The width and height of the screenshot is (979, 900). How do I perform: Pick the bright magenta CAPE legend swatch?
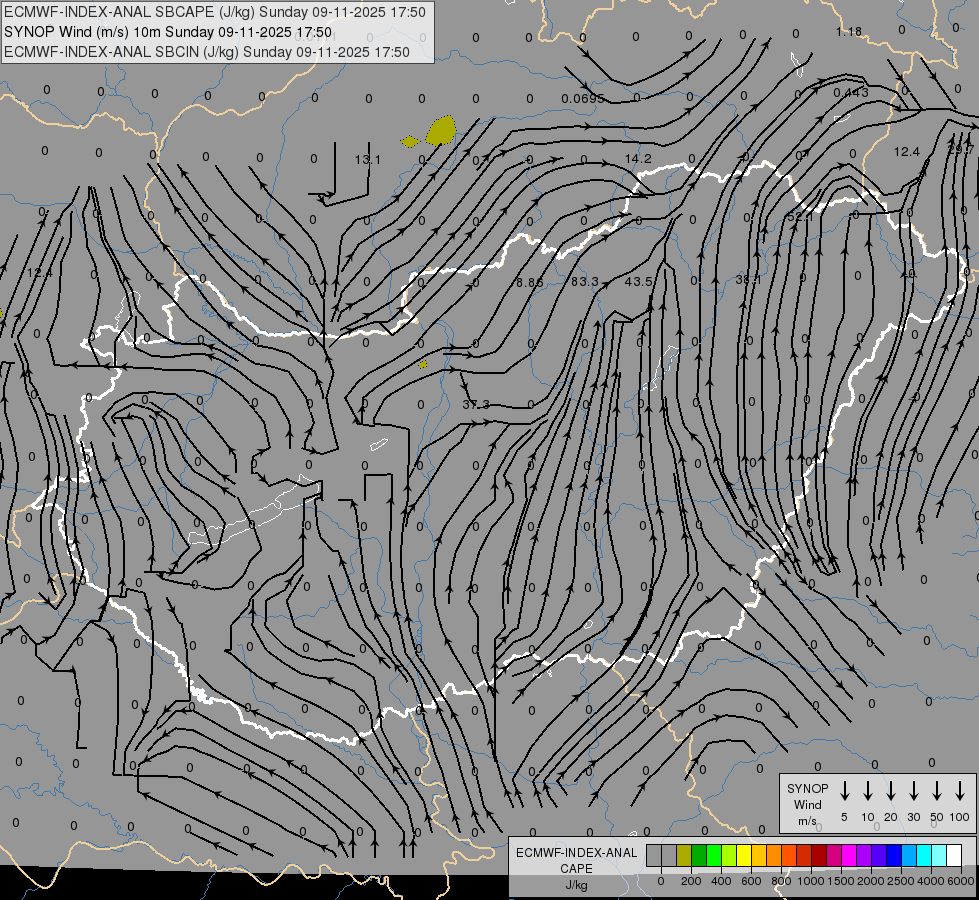click(849, 855)
